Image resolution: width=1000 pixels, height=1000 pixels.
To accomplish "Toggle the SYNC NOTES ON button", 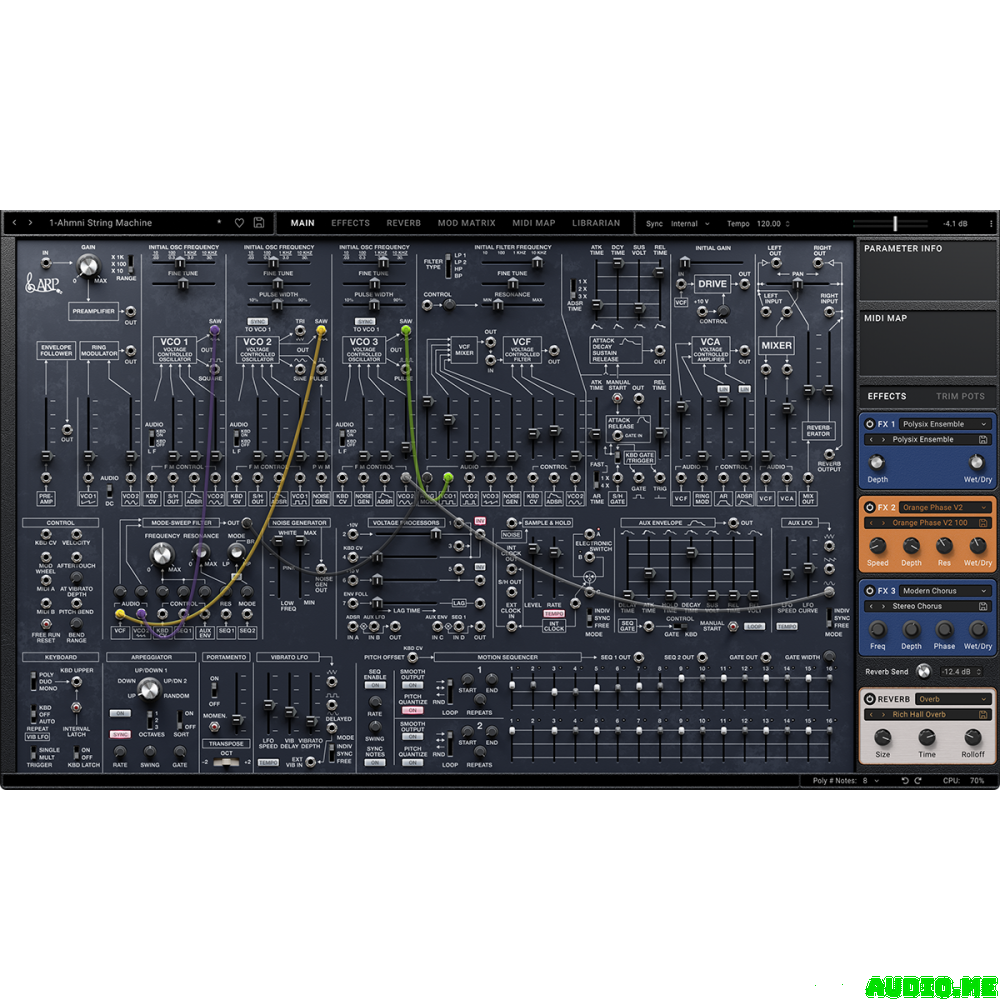I will [x=375, y=763].
